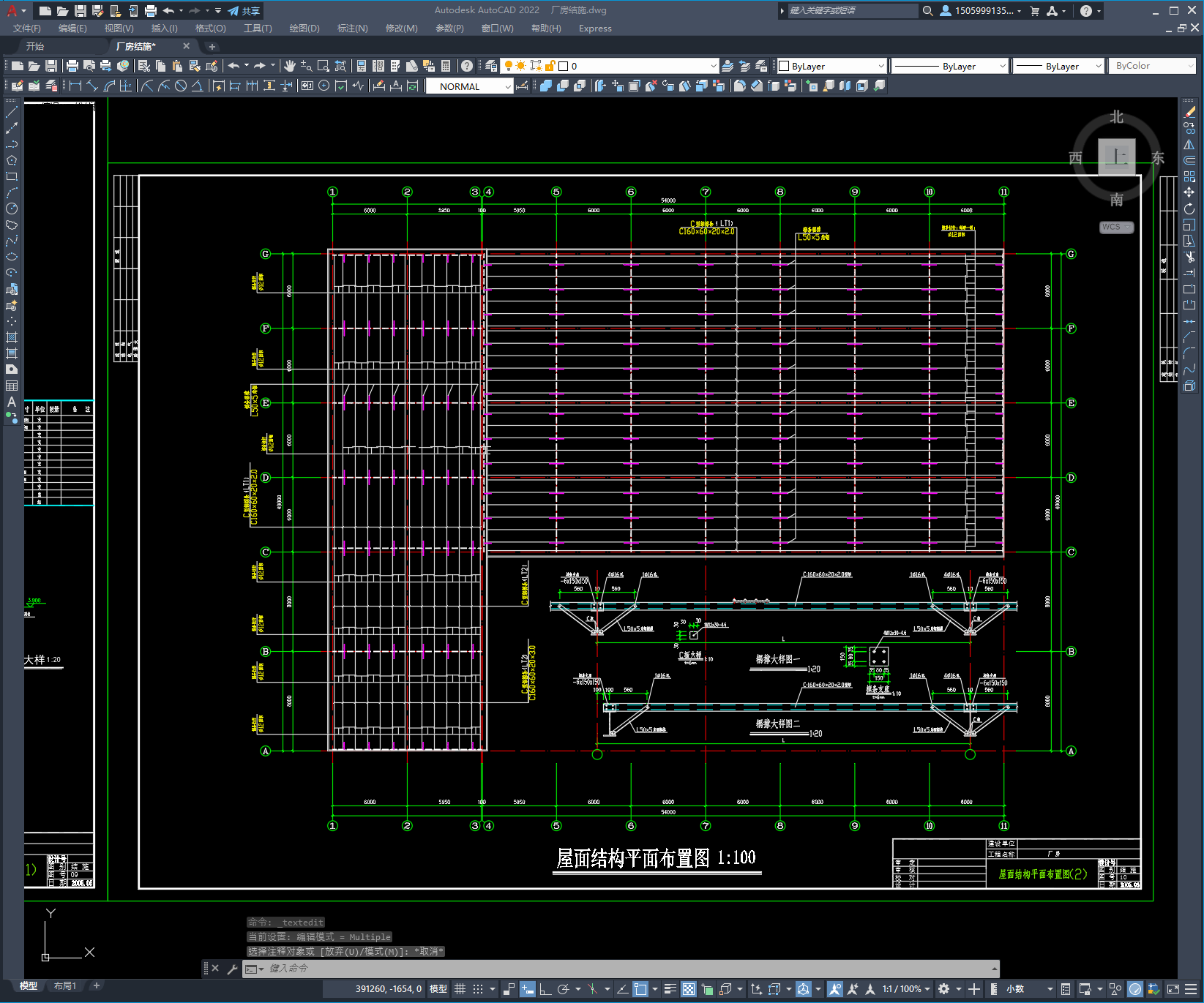
Task: Open the Express menu
Action: click(595, 29)
